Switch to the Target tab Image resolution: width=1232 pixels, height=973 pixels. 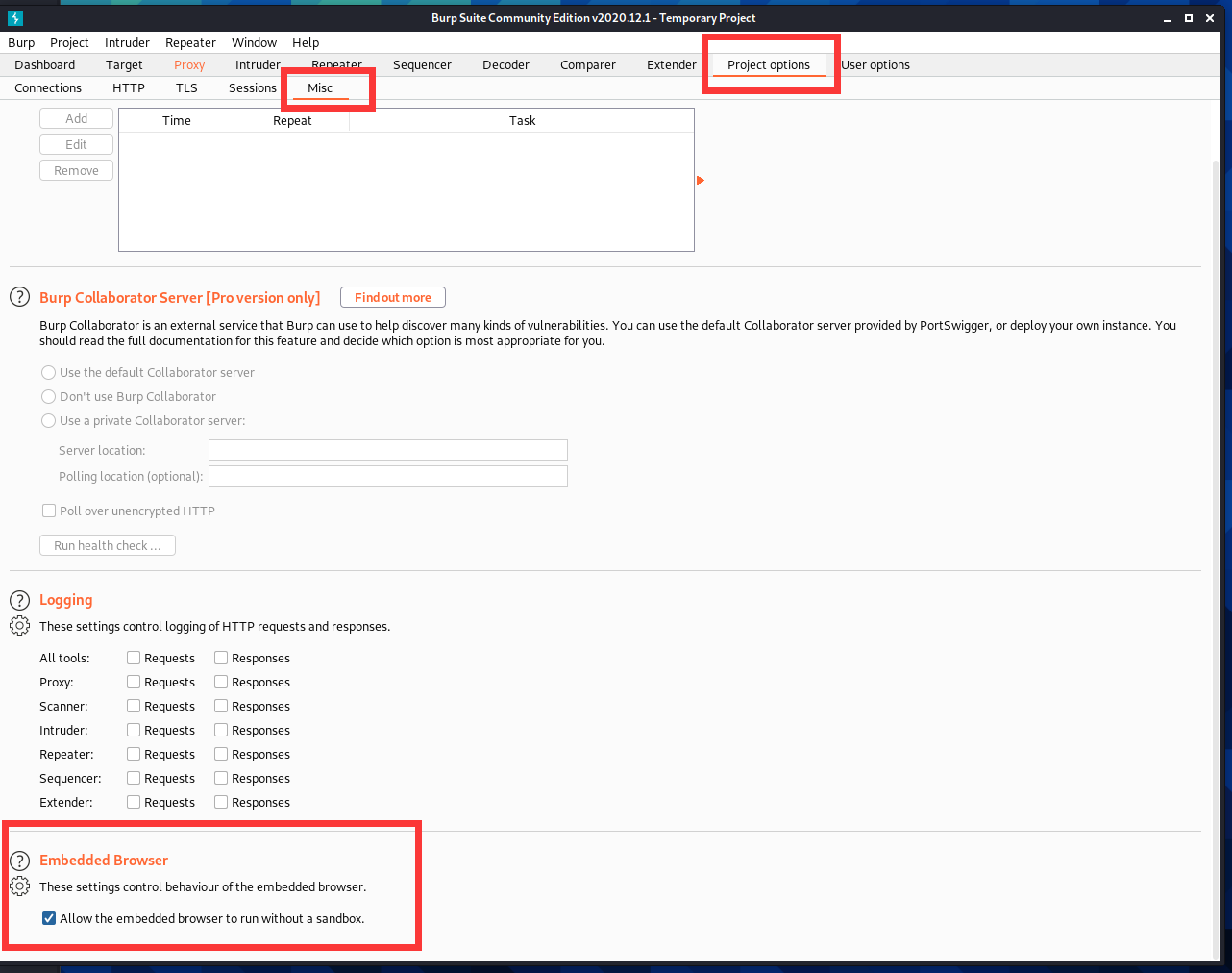[124, 65]
